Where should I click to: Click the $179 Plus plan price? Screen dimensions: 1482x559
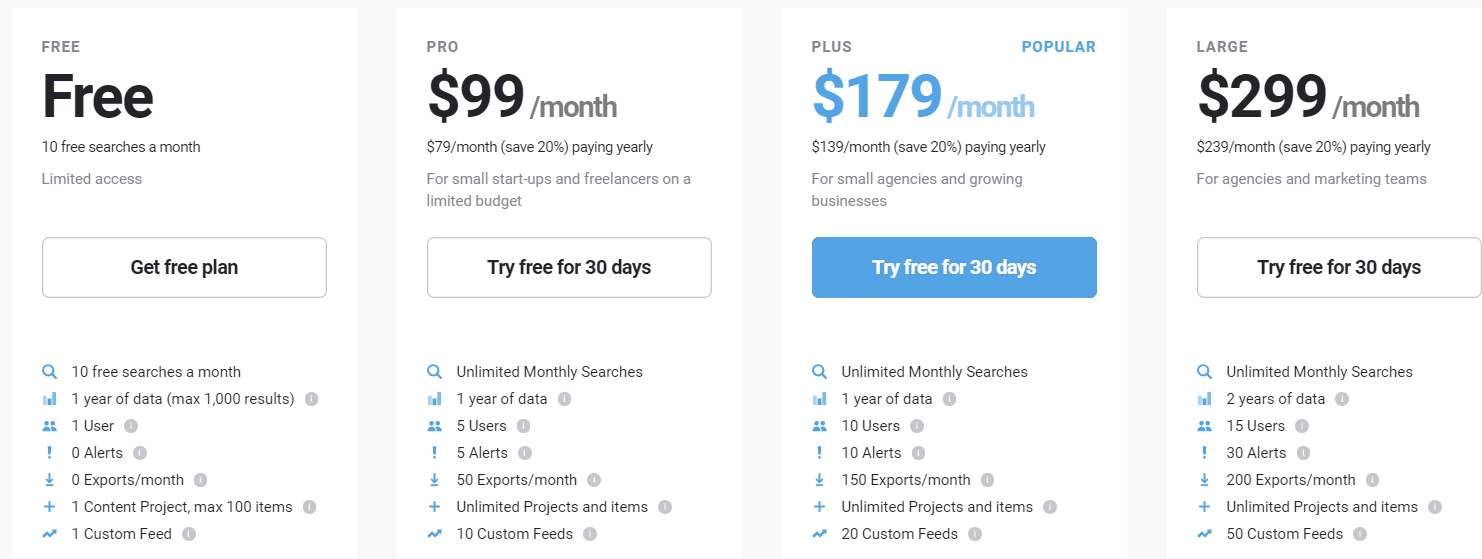(x=877, y=96)
